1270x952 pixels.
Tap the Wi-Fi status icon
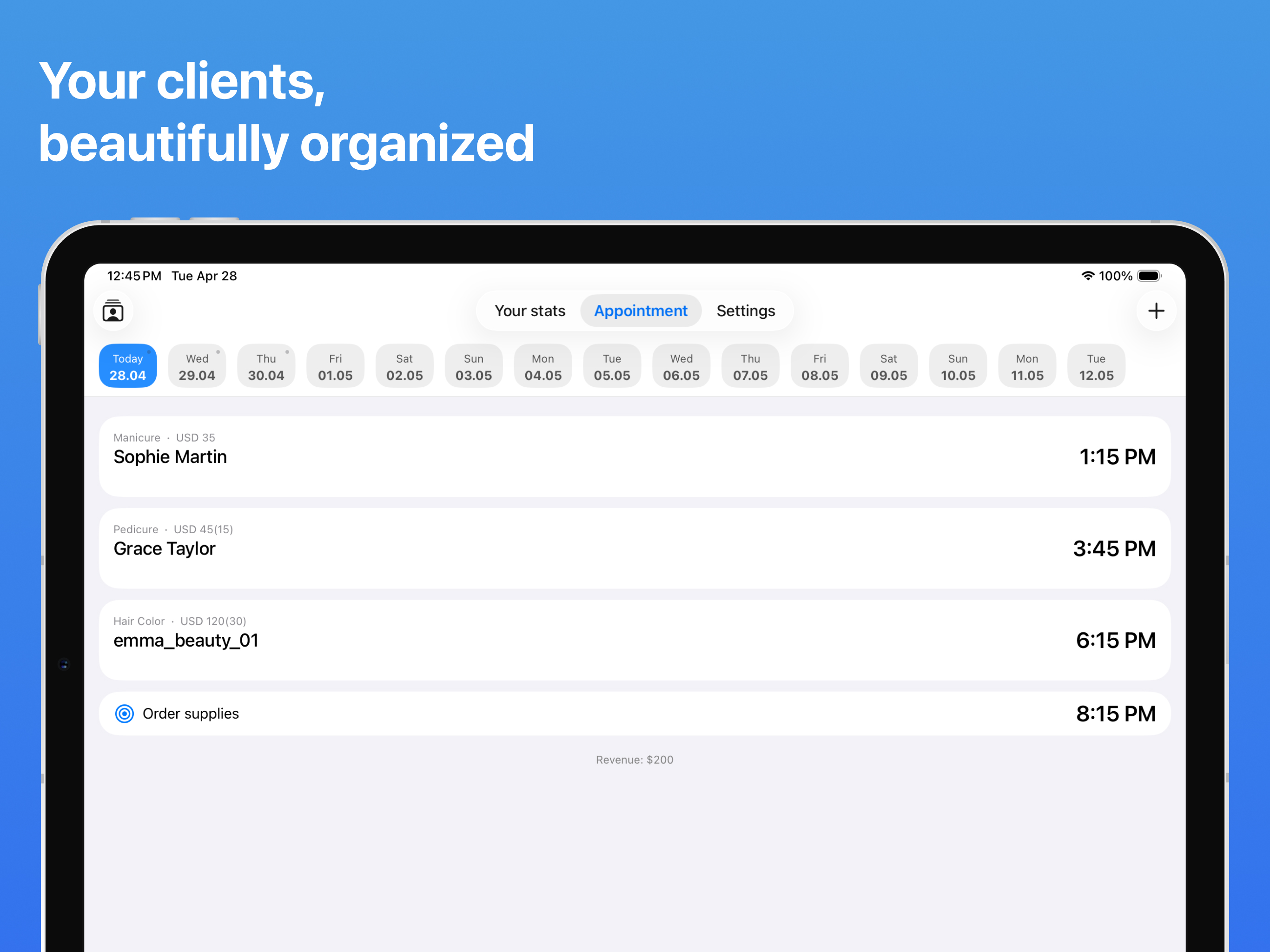point(1087,276)
